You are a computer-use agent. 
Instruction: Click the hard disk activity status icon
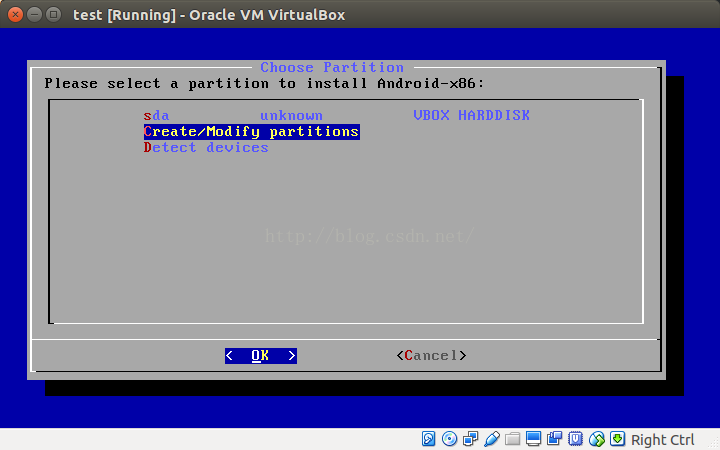click(x=428, y=439)
